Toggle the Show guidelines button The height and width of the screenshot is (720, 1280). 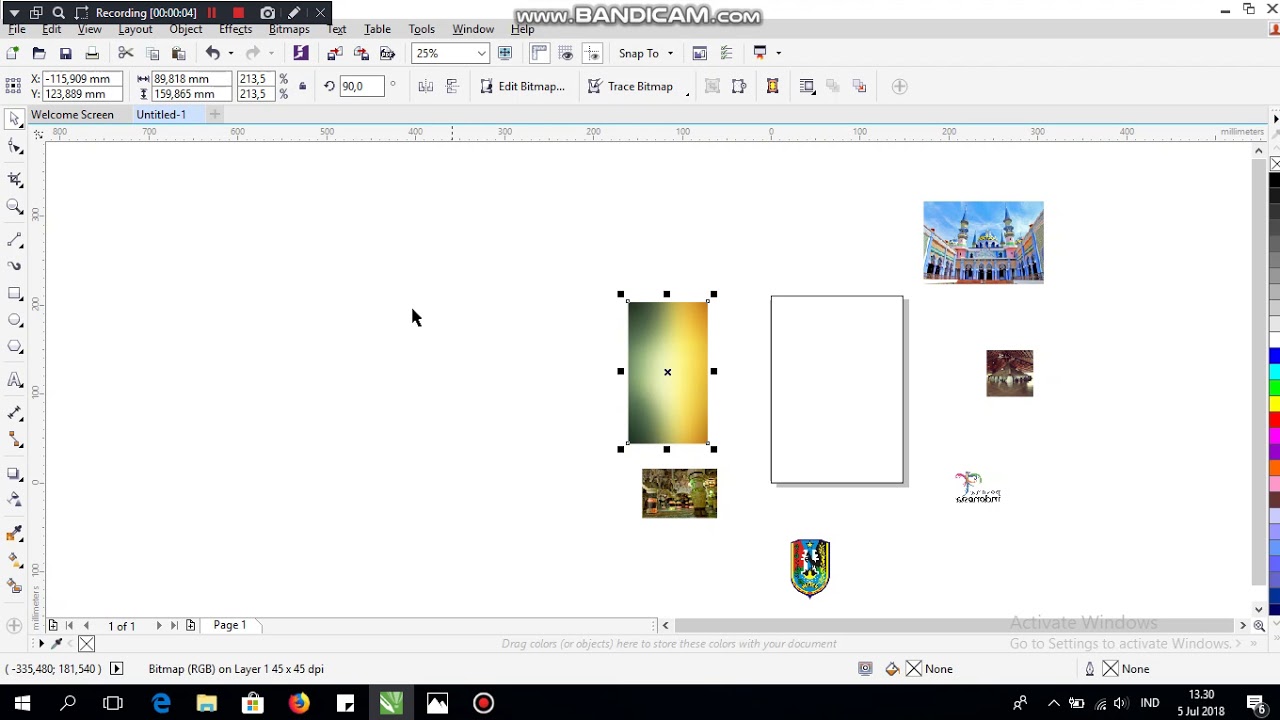point(592,53)
